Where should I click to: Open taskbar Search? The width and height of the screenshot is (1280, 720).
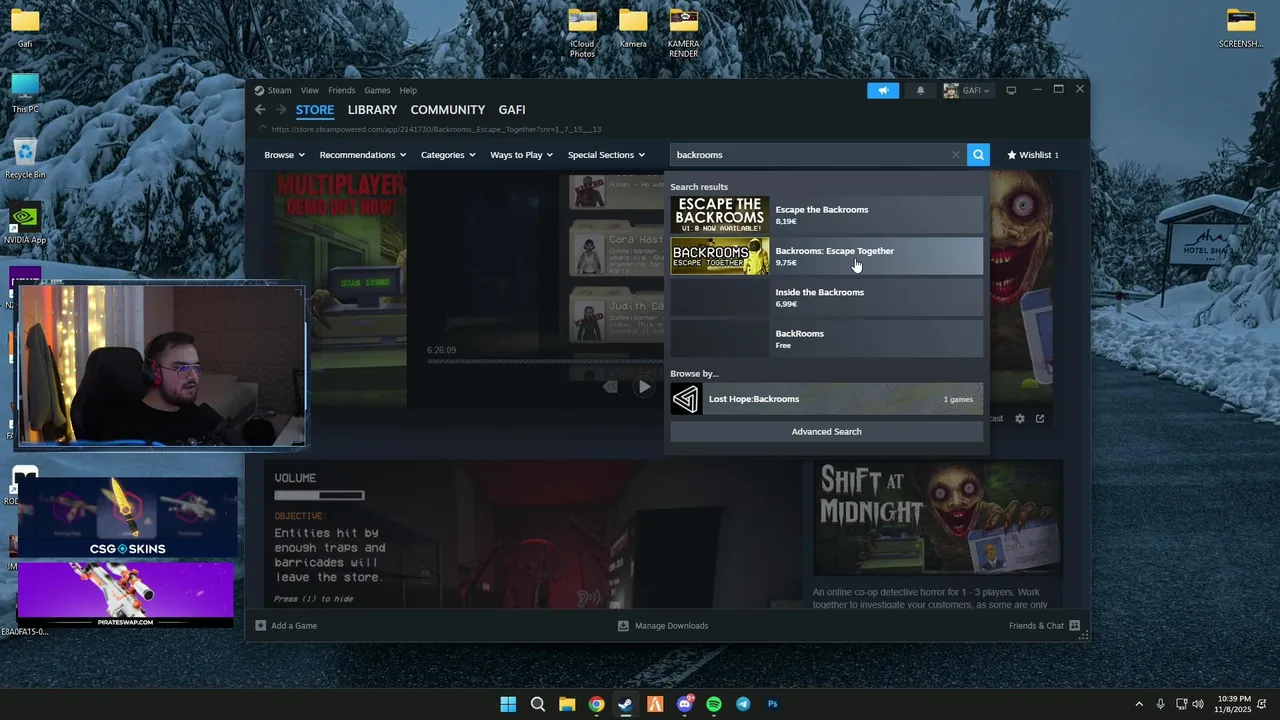pos(538,704)
